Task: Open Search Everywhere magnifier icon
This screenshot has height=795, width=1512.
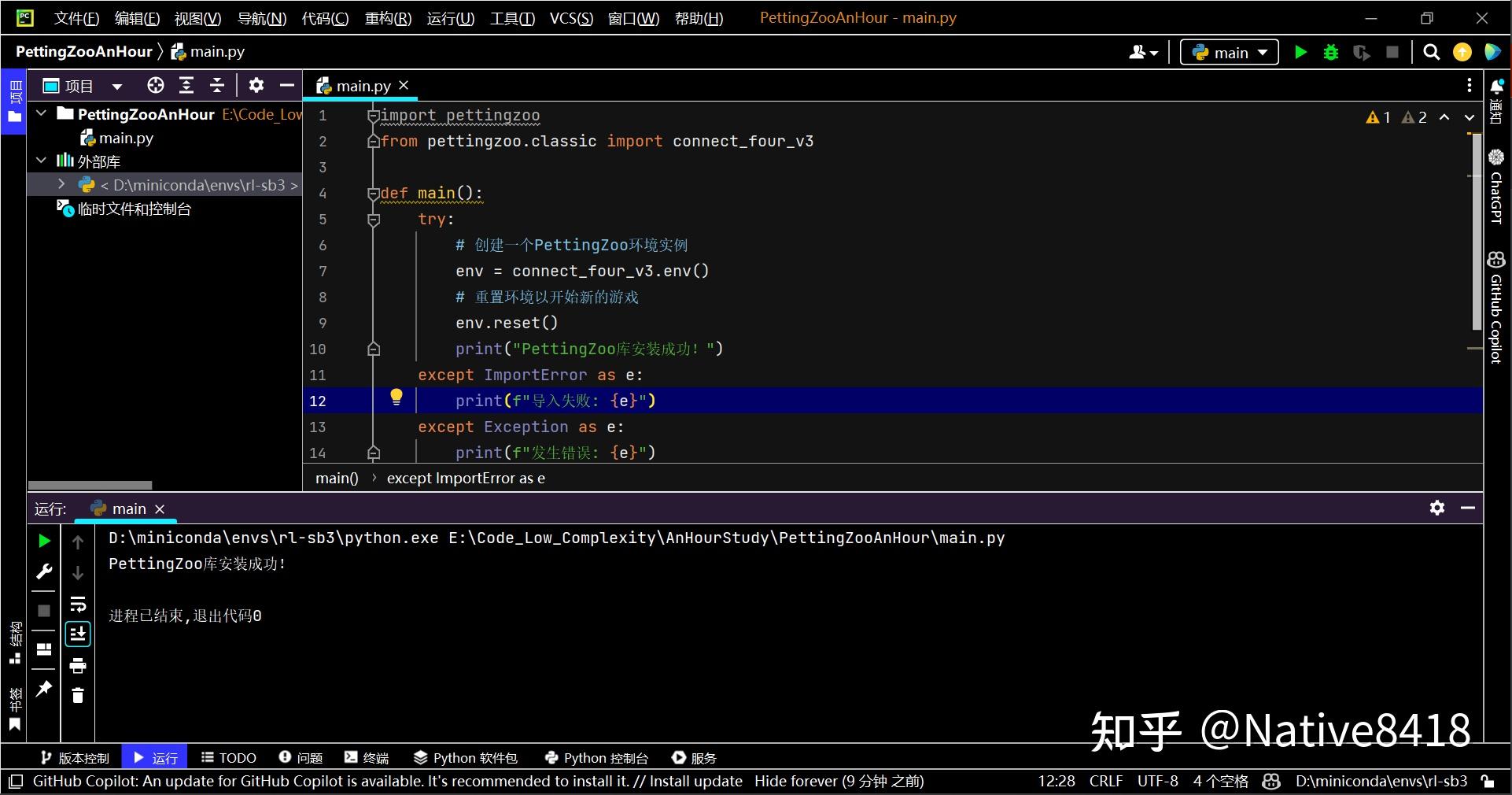Action: coord(1432,53)
